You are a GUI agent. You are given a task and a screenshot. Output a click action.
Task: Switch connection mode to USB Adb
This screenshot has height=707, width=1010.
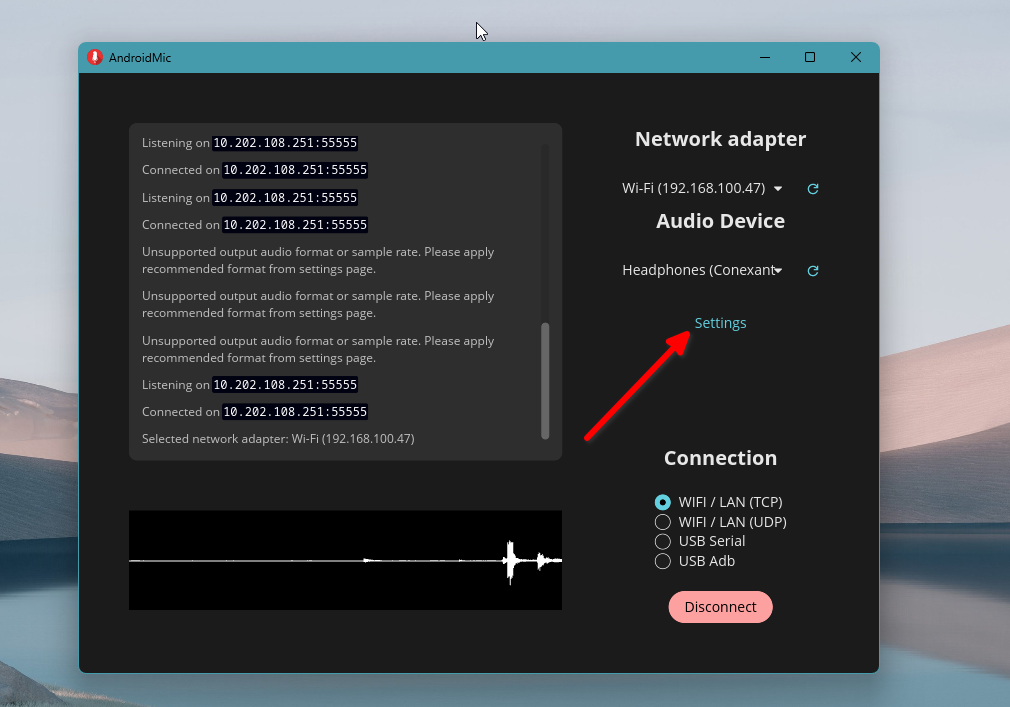(663, 561)
